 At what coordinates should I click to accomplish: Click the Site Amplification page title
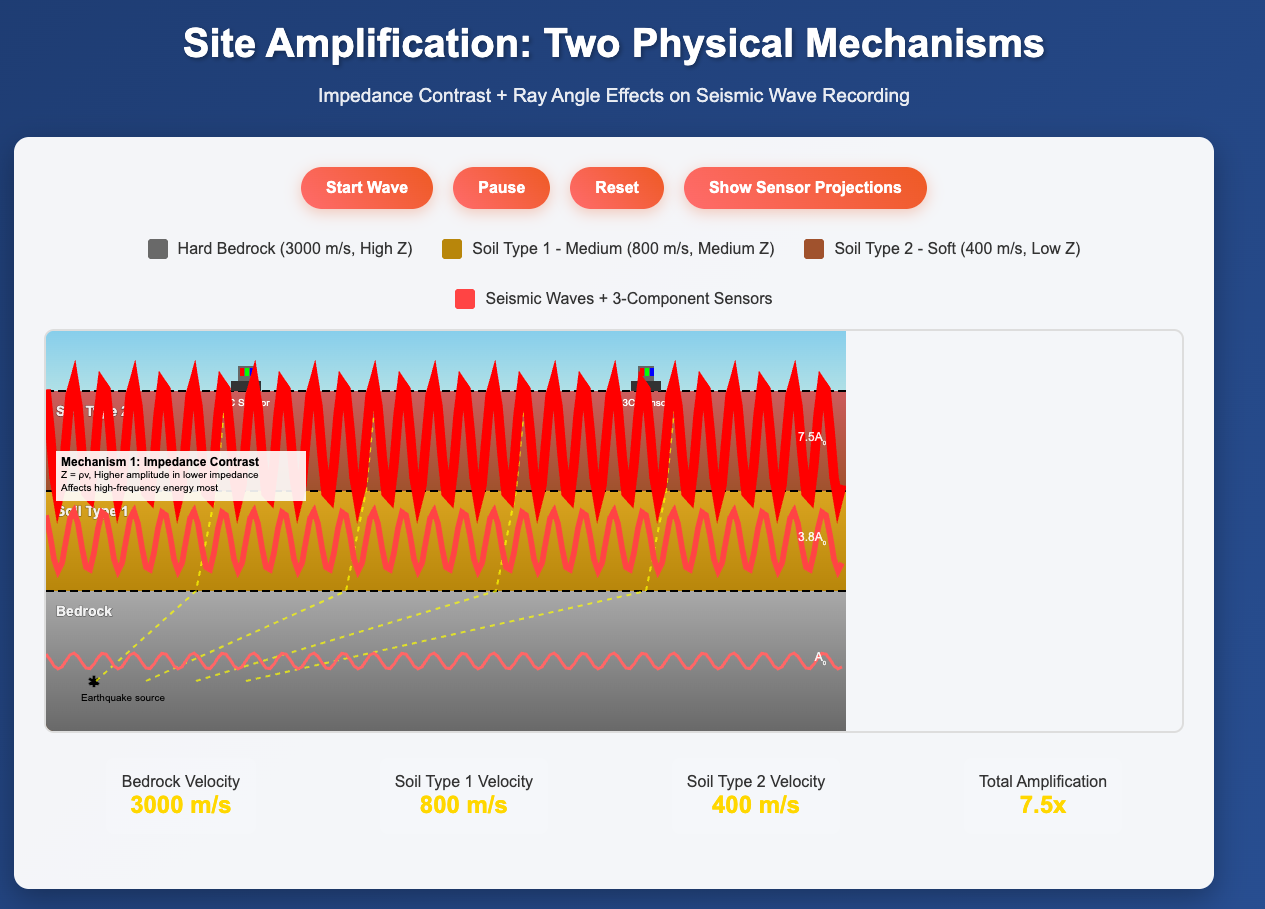click(613, 46)
